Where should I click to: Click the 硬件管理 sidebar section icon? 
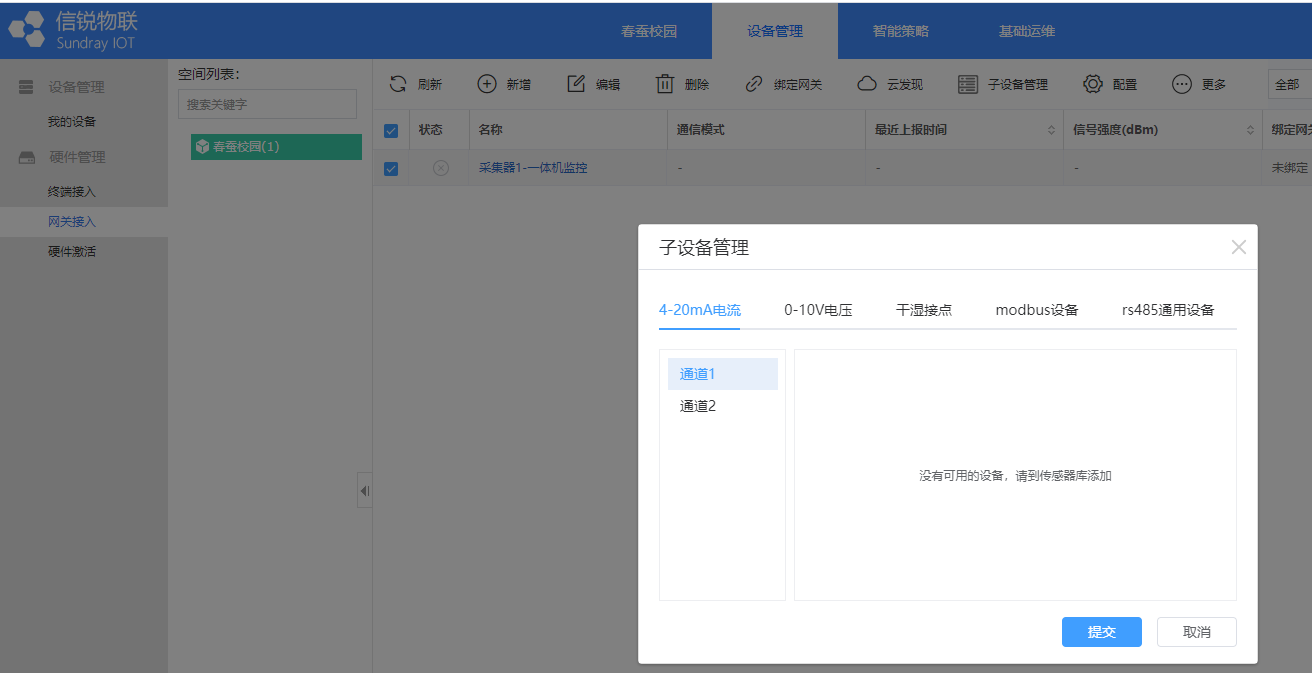[27, 158]
